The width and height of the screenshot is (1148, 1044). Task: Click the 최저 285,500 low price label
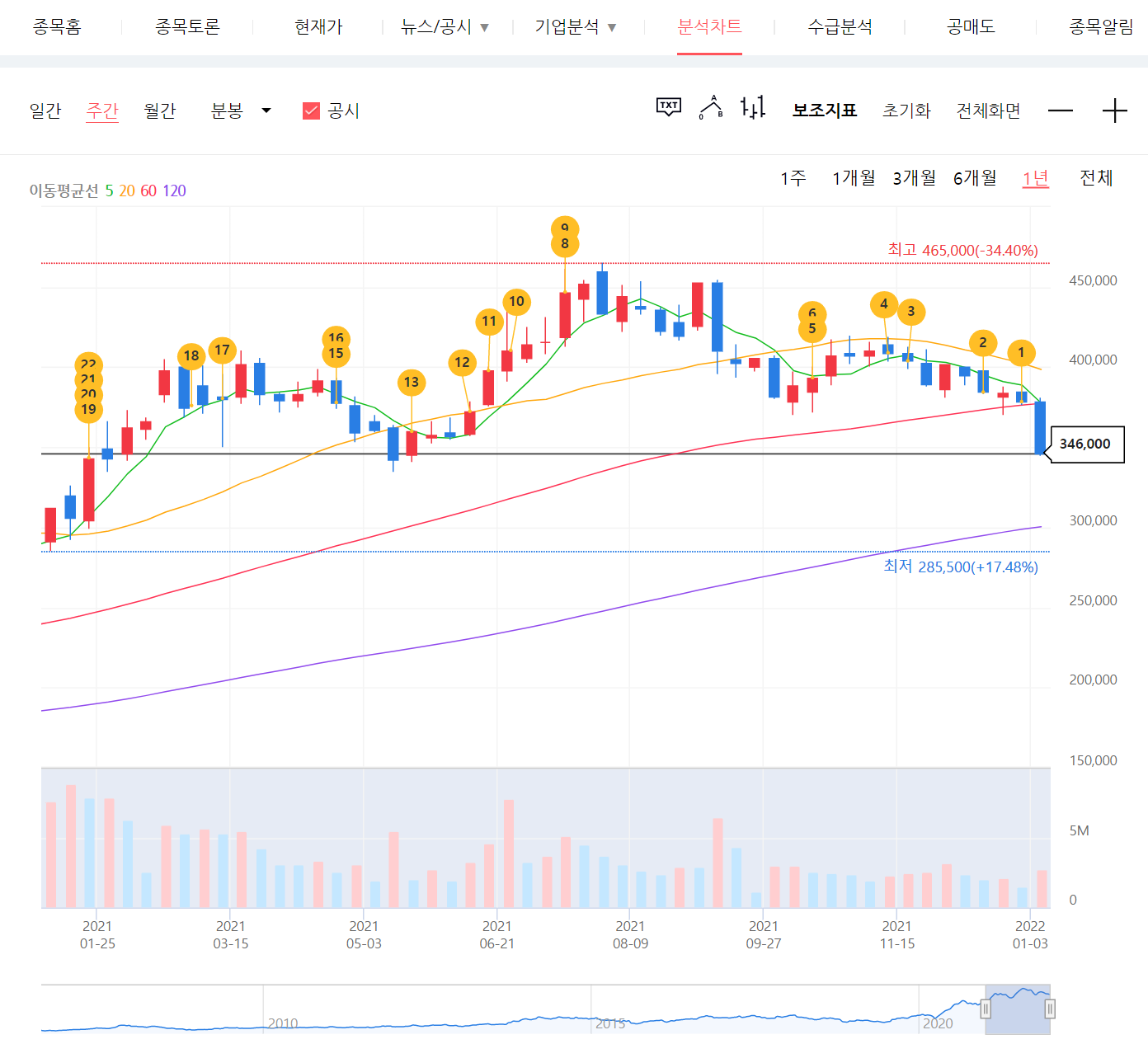(961, 567)
